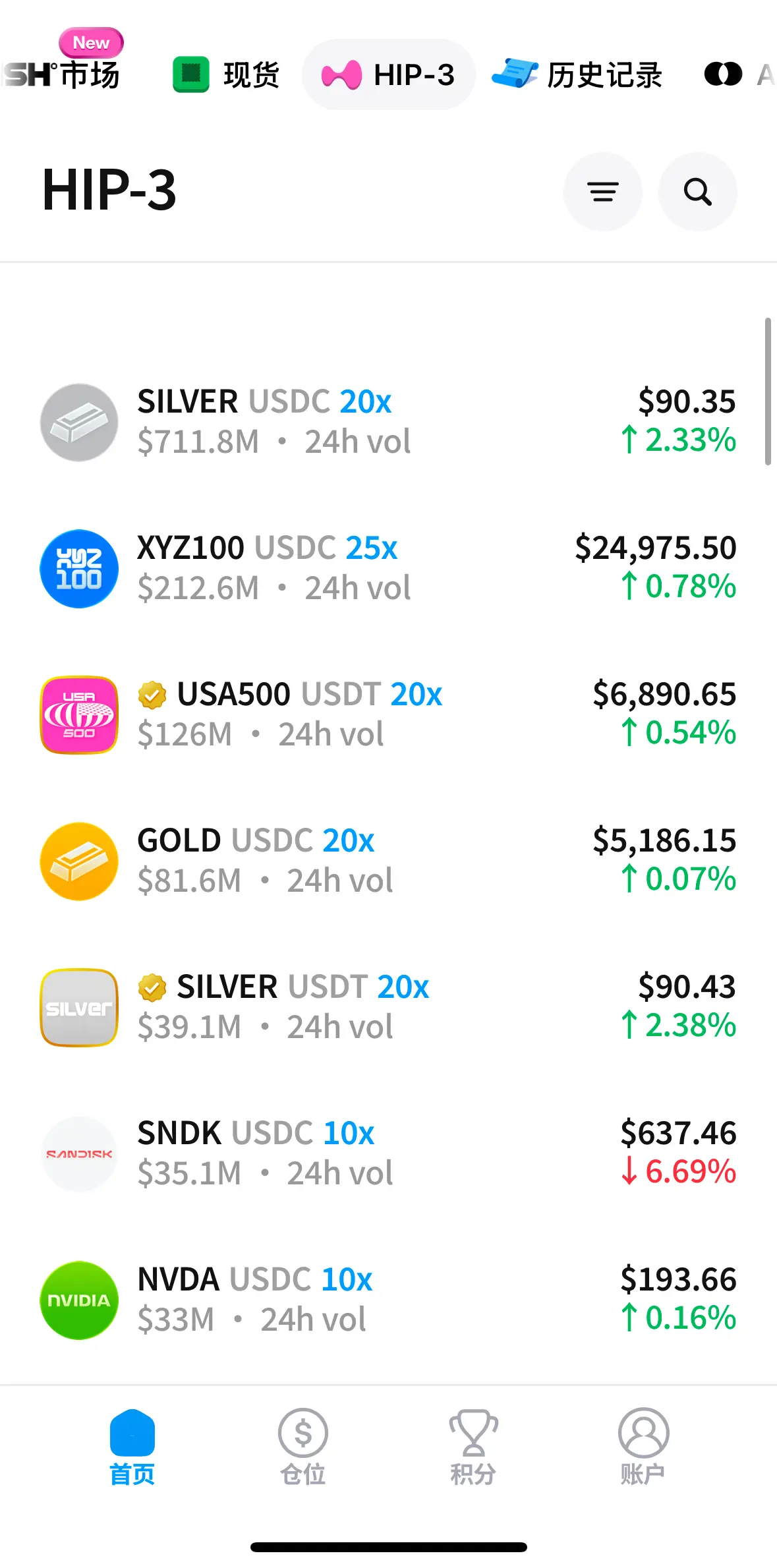Switch to the 现货 spot tab
Viewport: 777px width, 1568px height.
coord(226,74)
